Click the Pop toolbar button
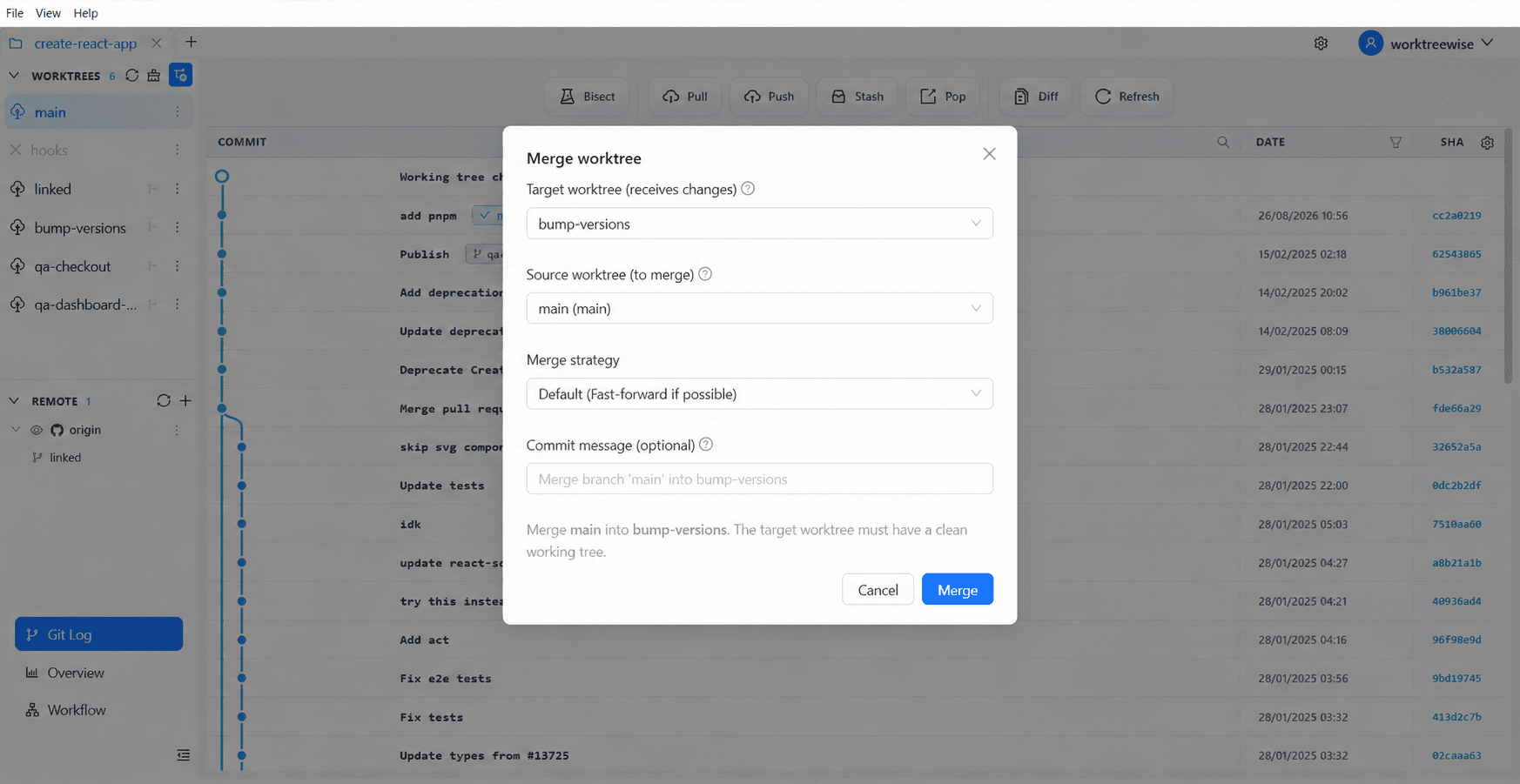Image resolution: width=1520 pixels, height=784 pixels. (x=943, y=97)
